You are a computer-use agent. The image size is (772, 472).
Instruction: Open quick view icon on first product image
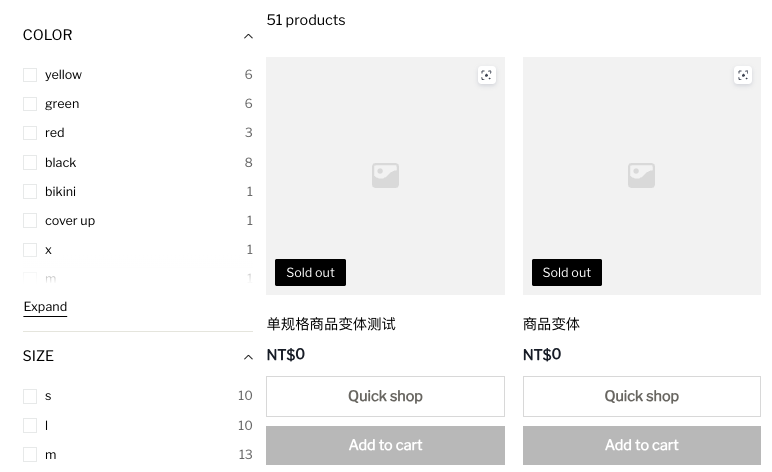(x=486, y=75)
